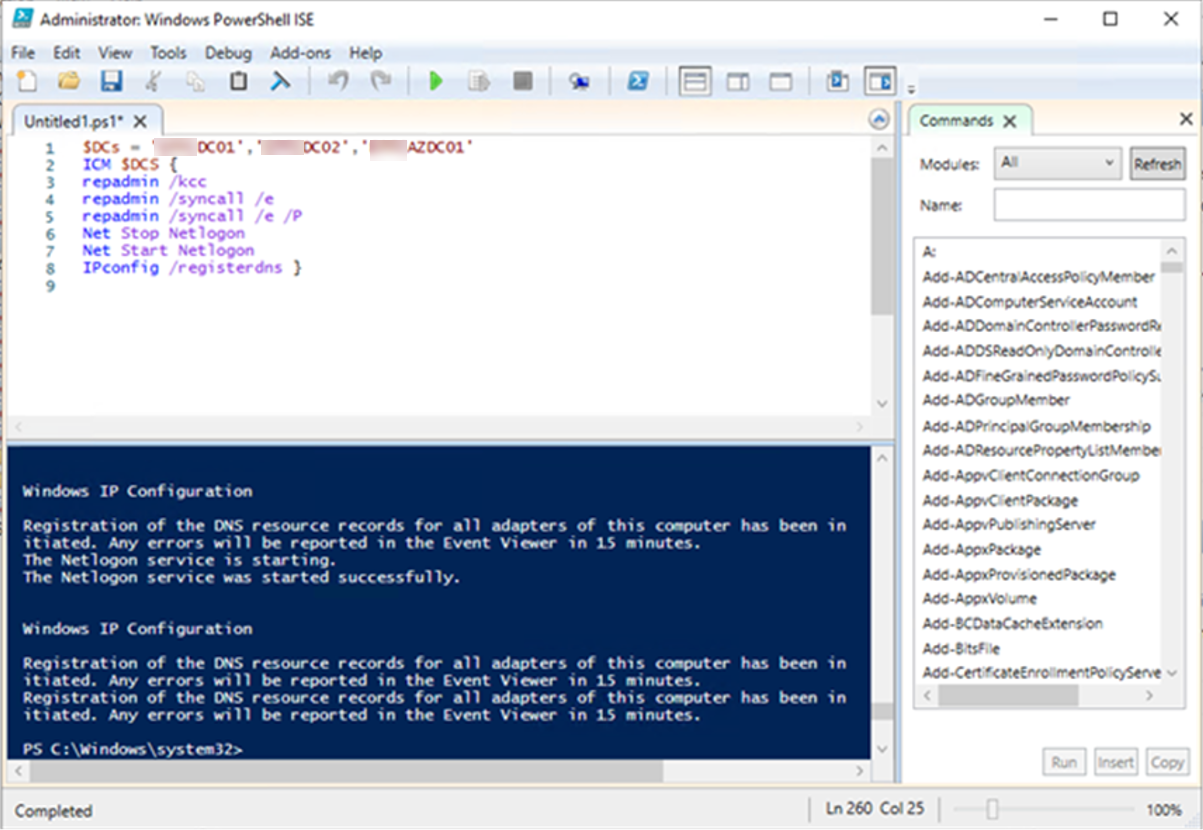Image resolution: width=1203 pixels, height=830 pixels.
Task: Select the Untitled1.ps1 script tab
Action: click(76, 121)
